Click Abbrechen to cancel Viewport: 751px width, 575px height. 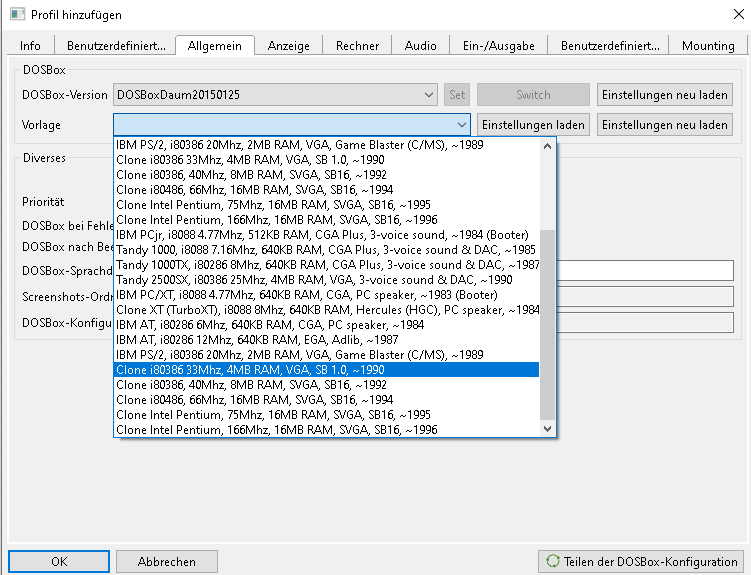pyautogui.click(x=166, y=561)
